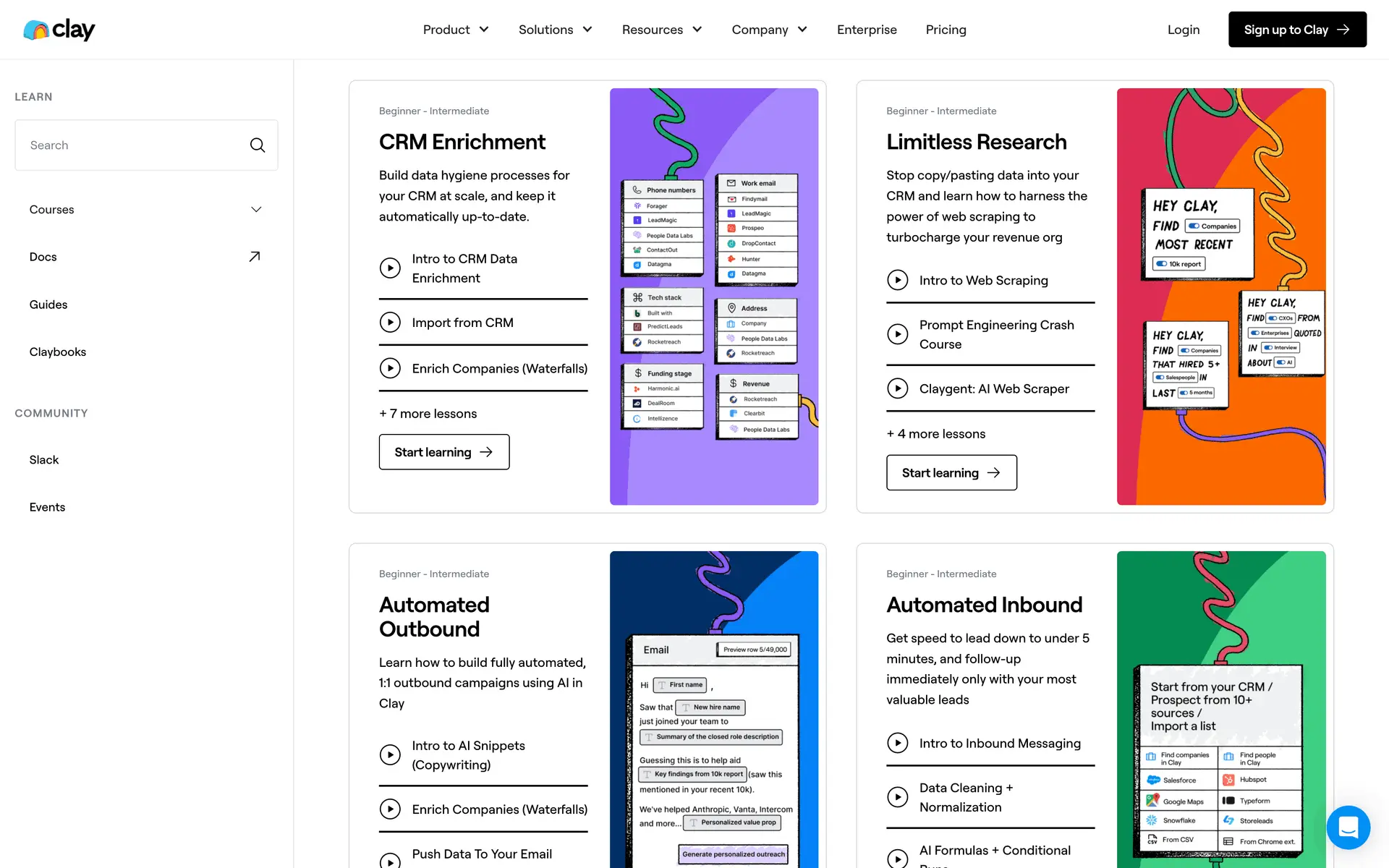Click the search magnifier icon
Screen dimensions: 1389x868
pos(258,145)
